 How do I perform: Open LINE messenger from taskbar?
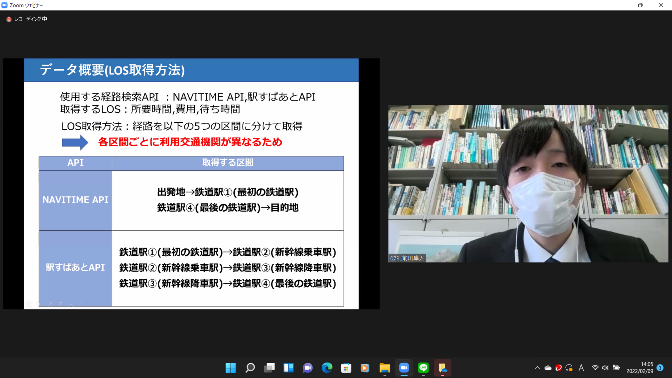423,368
